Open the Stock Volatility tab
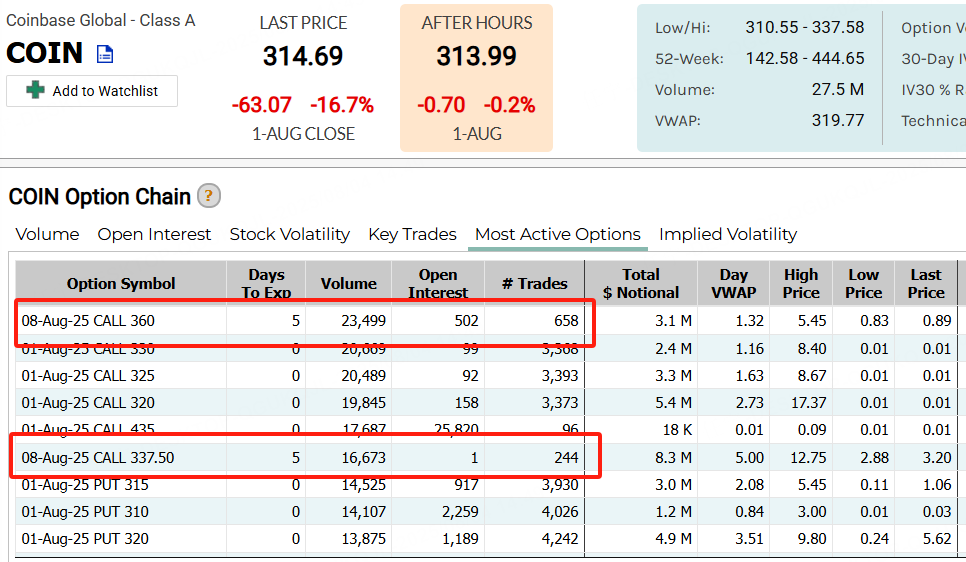This screenshot has width=966, height=562. [290, 234]
